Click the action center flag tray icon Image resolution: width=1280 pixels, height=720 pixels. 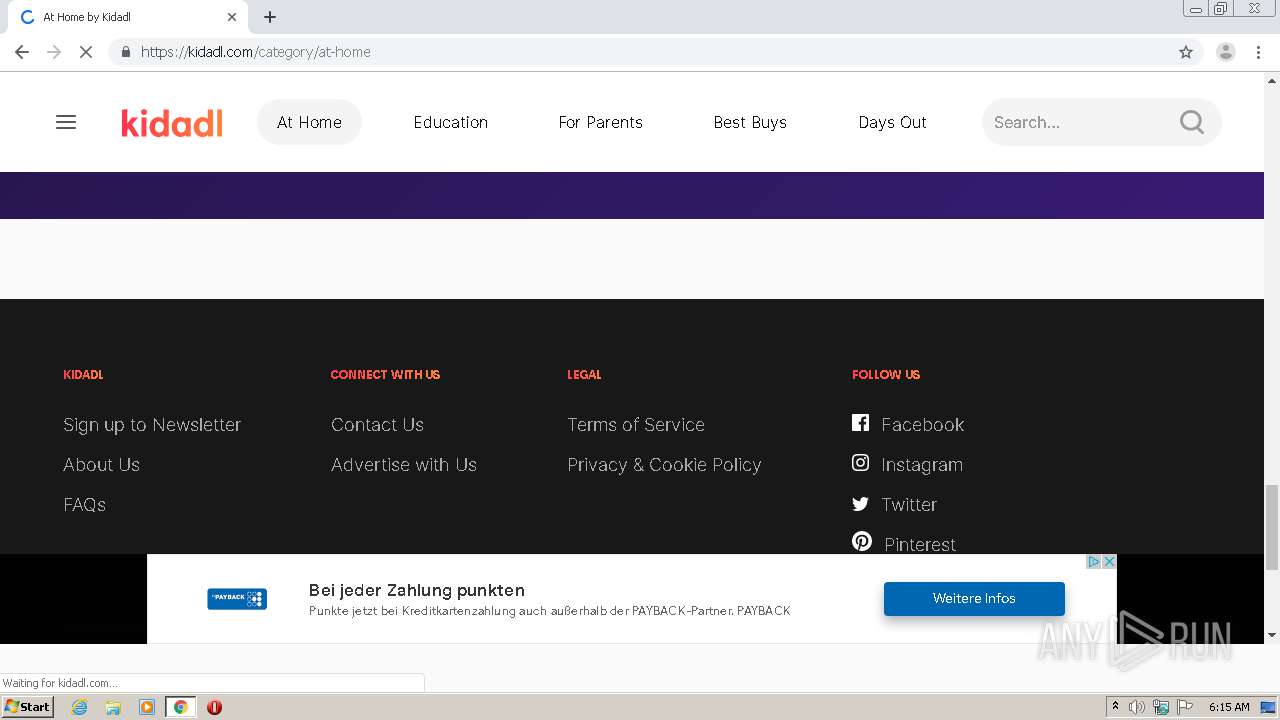click(1185, 707)
